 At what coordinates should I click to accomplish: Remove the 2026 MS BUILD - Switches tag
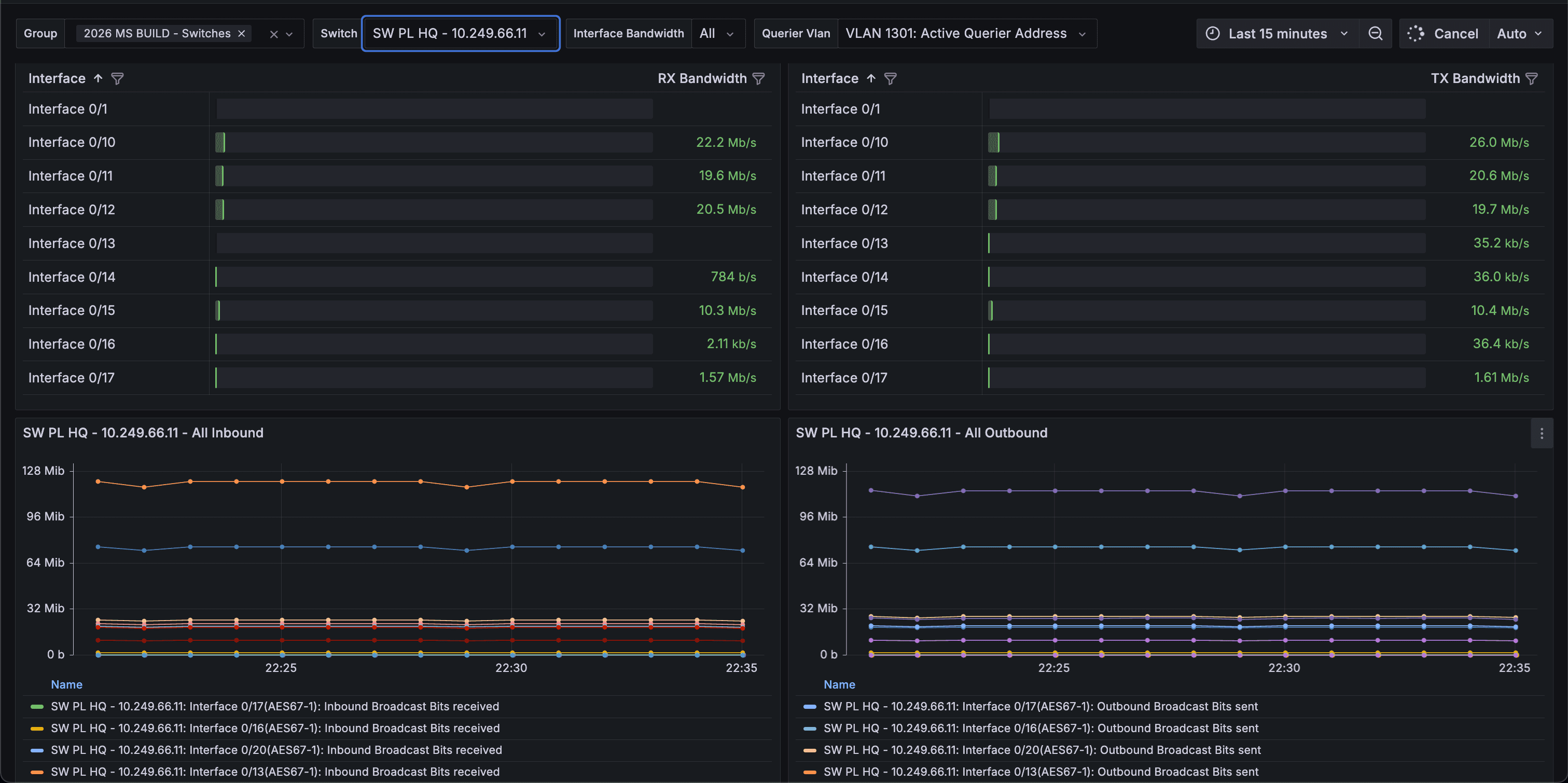[x=242, y=34]
